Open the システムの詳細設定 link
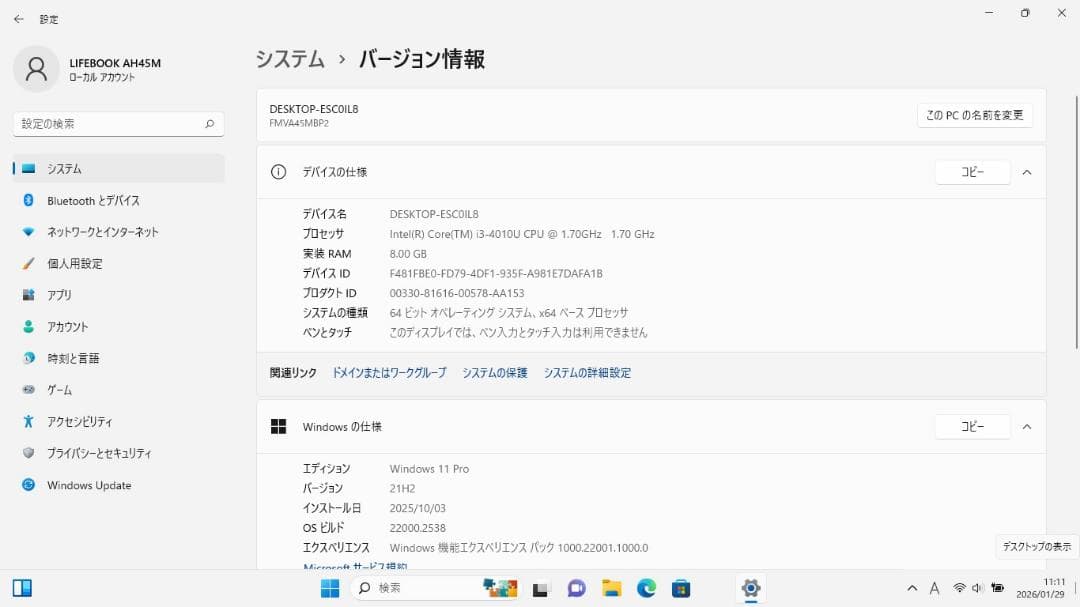Screen dimensions: 1080x607 [587, 371]
